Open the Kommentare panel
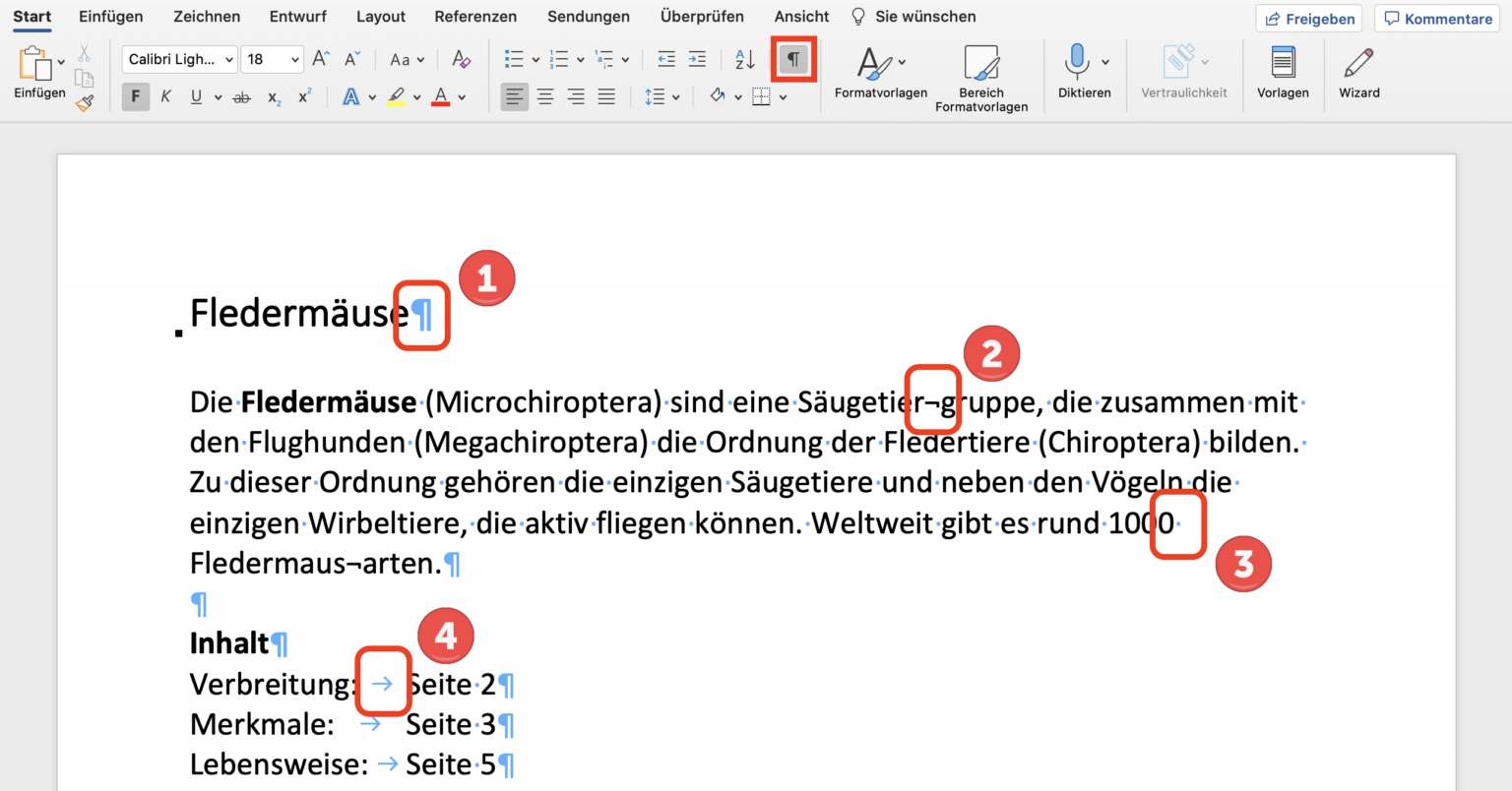Viewport: 1512px width, 791px height. point(1436,18)
